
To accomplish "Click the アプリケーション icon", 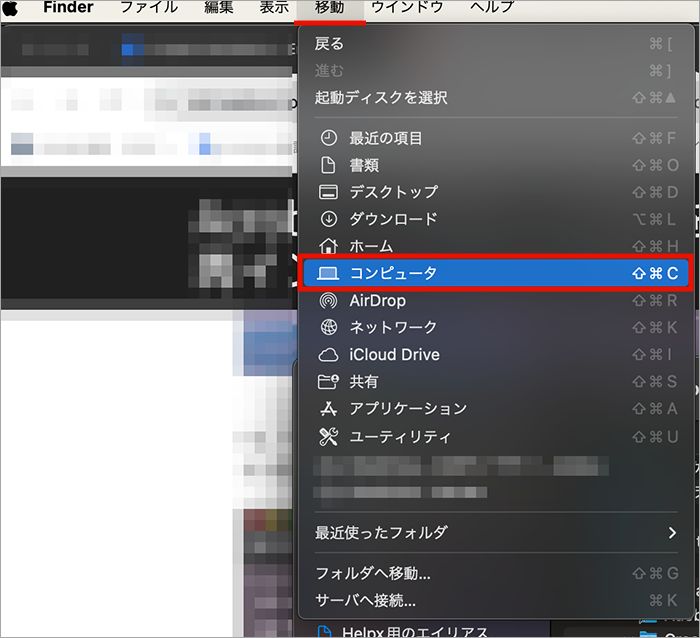I will [x=329, y=409].
